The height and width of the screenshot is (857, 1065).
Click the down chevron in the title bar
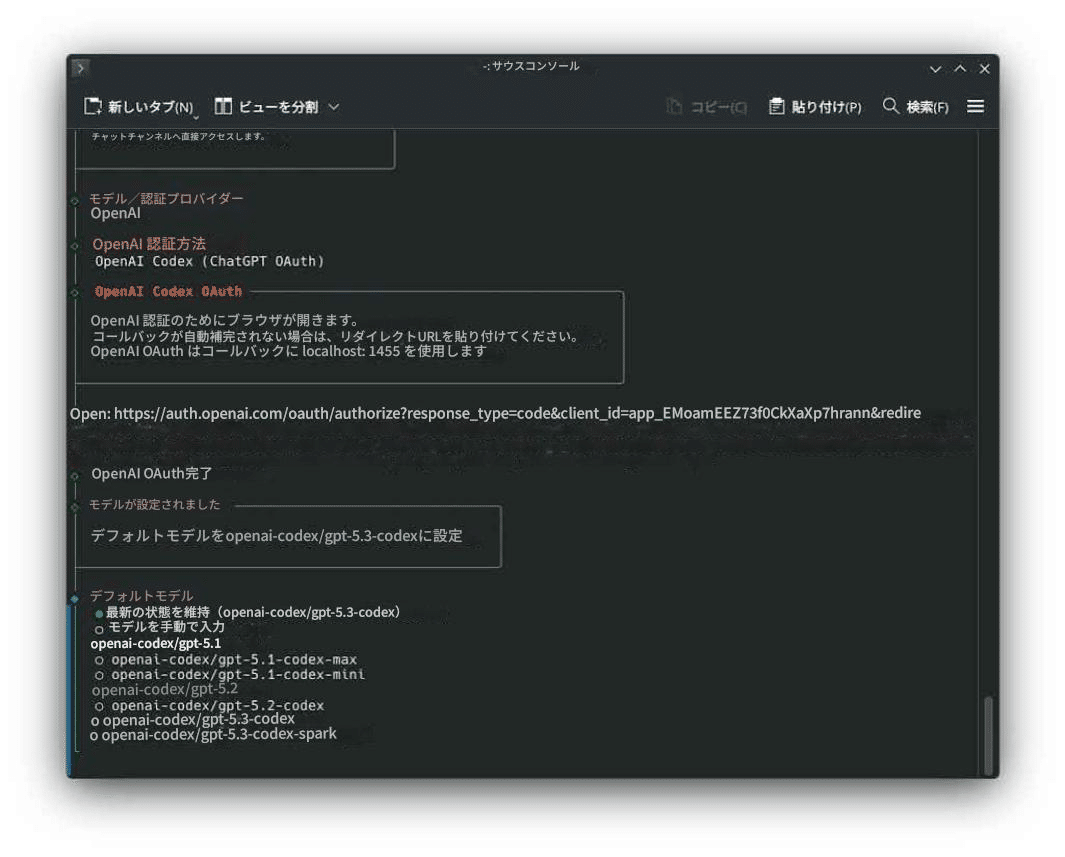pos(935,68)
